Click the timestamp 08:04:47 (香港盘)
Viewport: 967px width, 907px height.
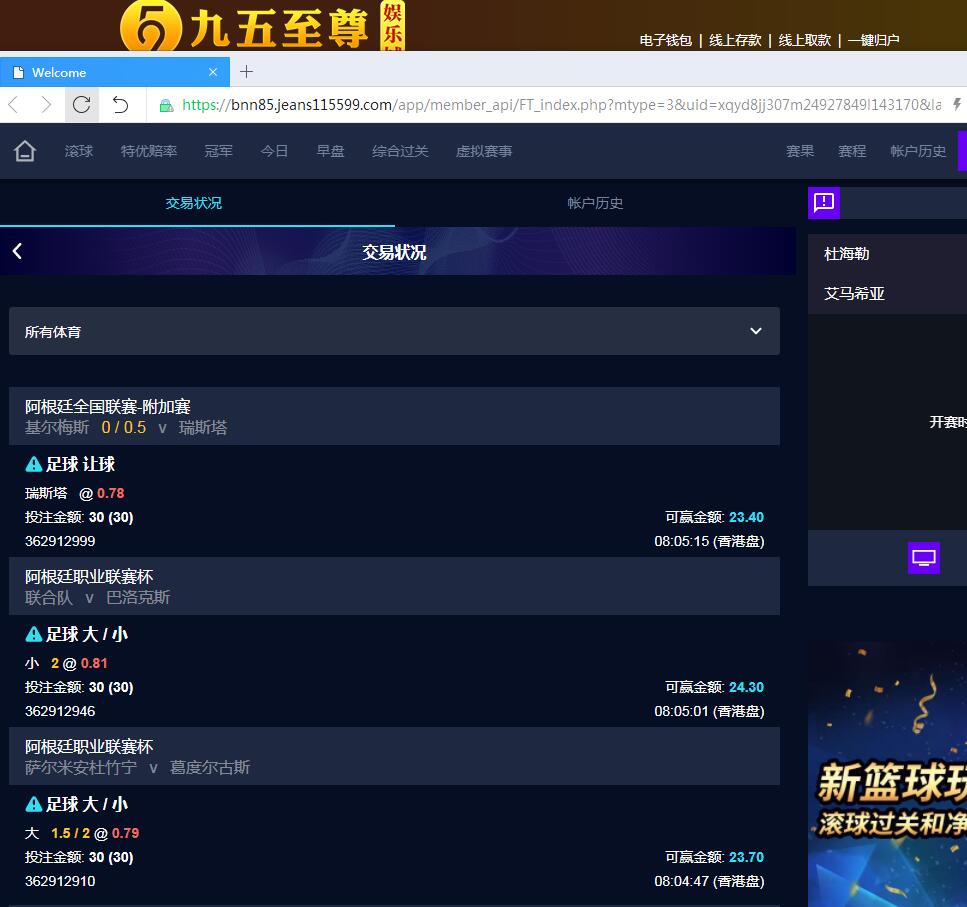coord(709,882)
